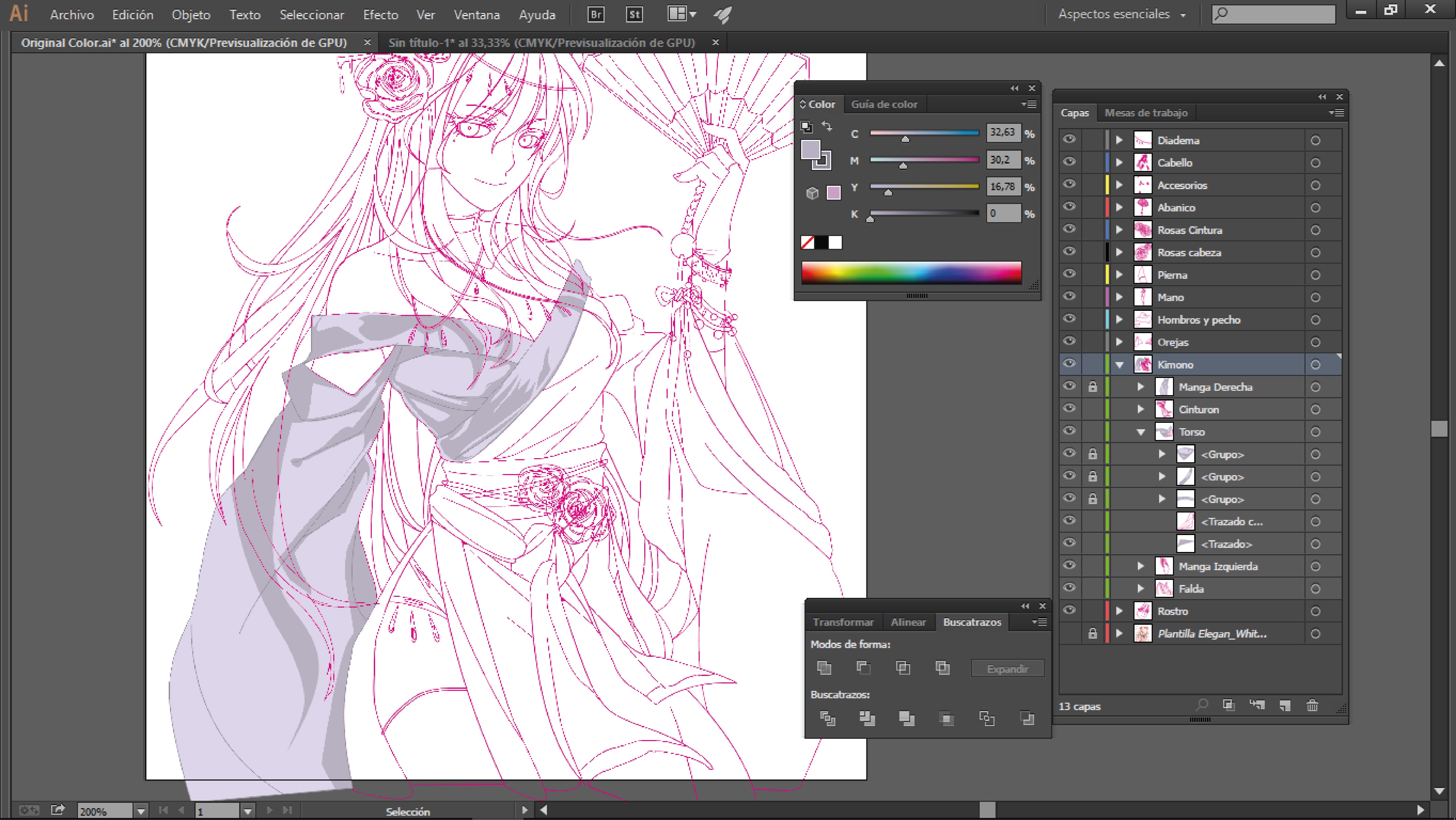Switch to the Guía de color tab
Image resolution: width=1456 pixels, height=820 pixels.
(884, 104)
